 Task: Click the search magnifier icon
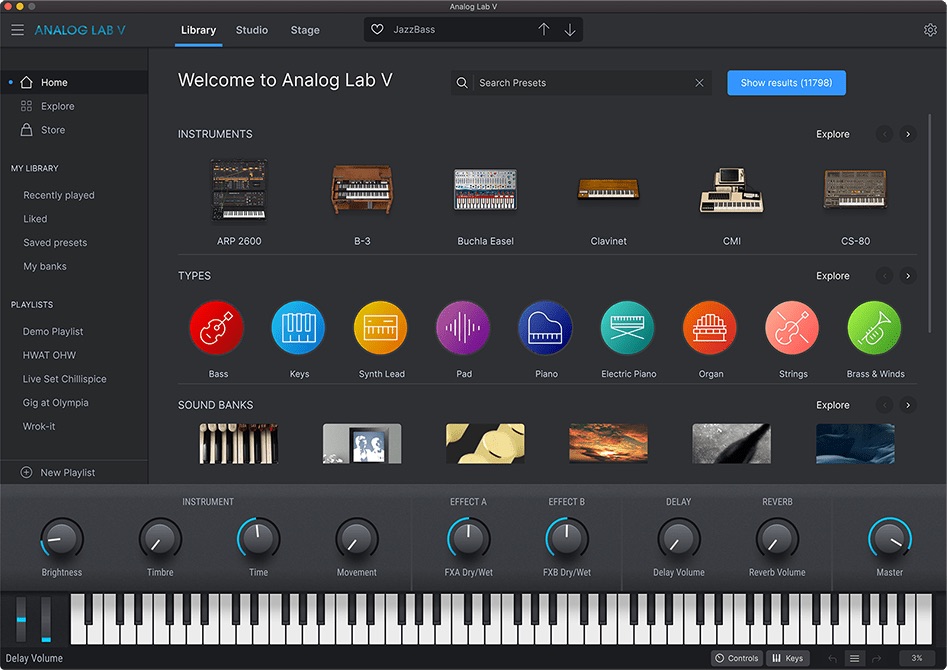462,83
